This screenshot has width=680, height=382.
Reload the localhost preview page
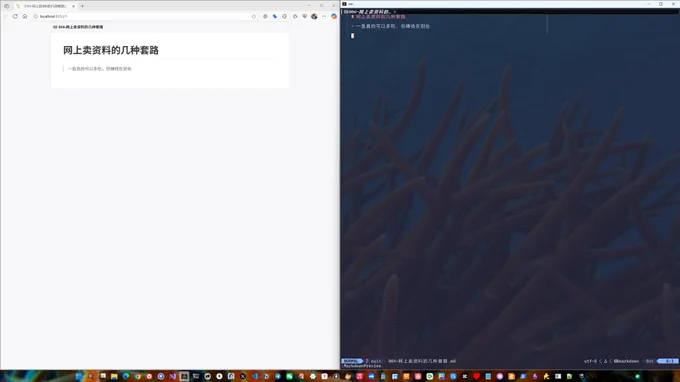[x=15, y=16]
